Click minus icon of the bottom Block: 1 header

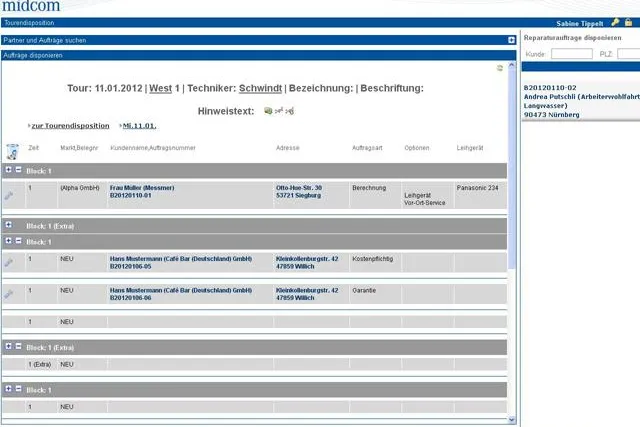[x=18, y=389]
